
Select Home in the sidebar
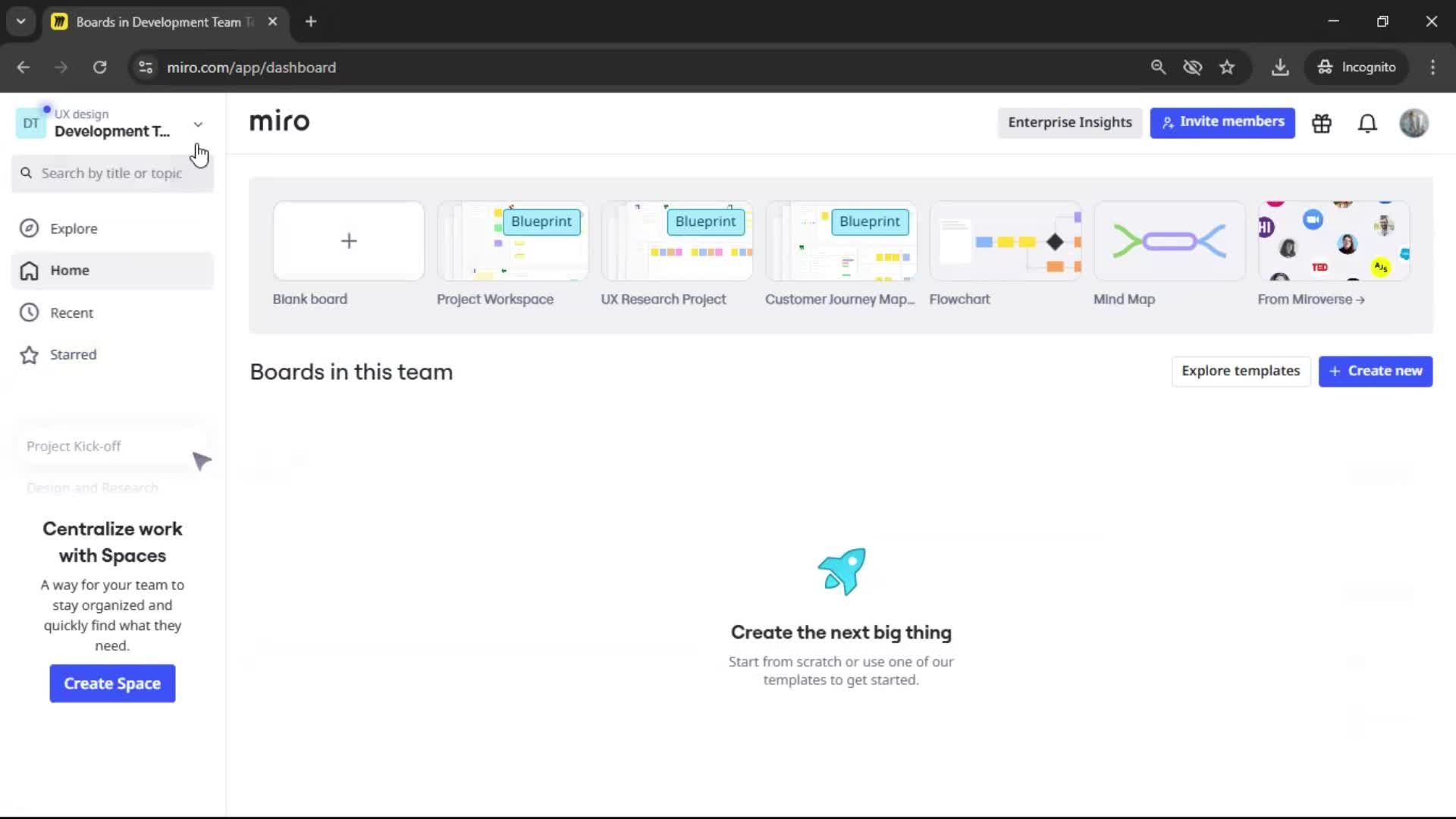(x=112, y=271)
